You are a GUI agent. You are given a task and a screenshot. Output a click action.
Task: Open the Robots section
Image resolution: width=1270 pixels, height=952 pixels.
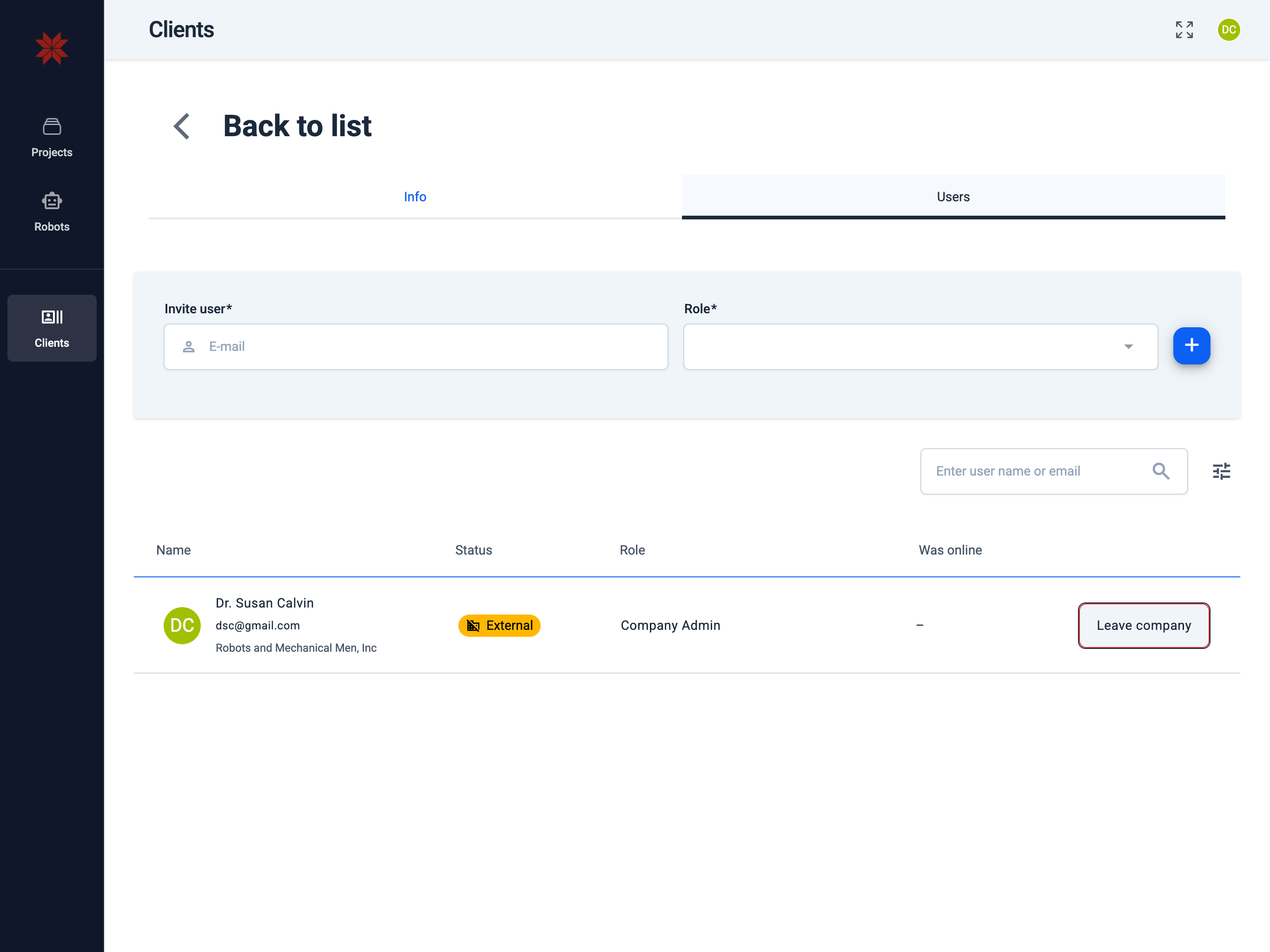(52, 212)
